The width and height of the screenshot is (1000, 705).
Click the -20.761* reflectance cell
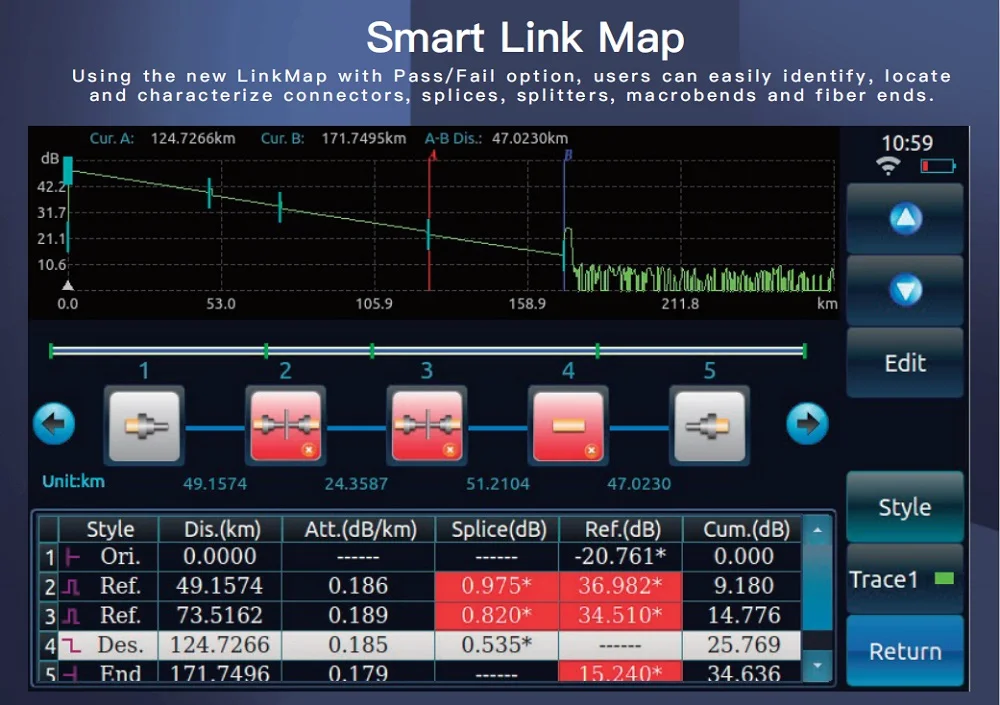[621, 557]
